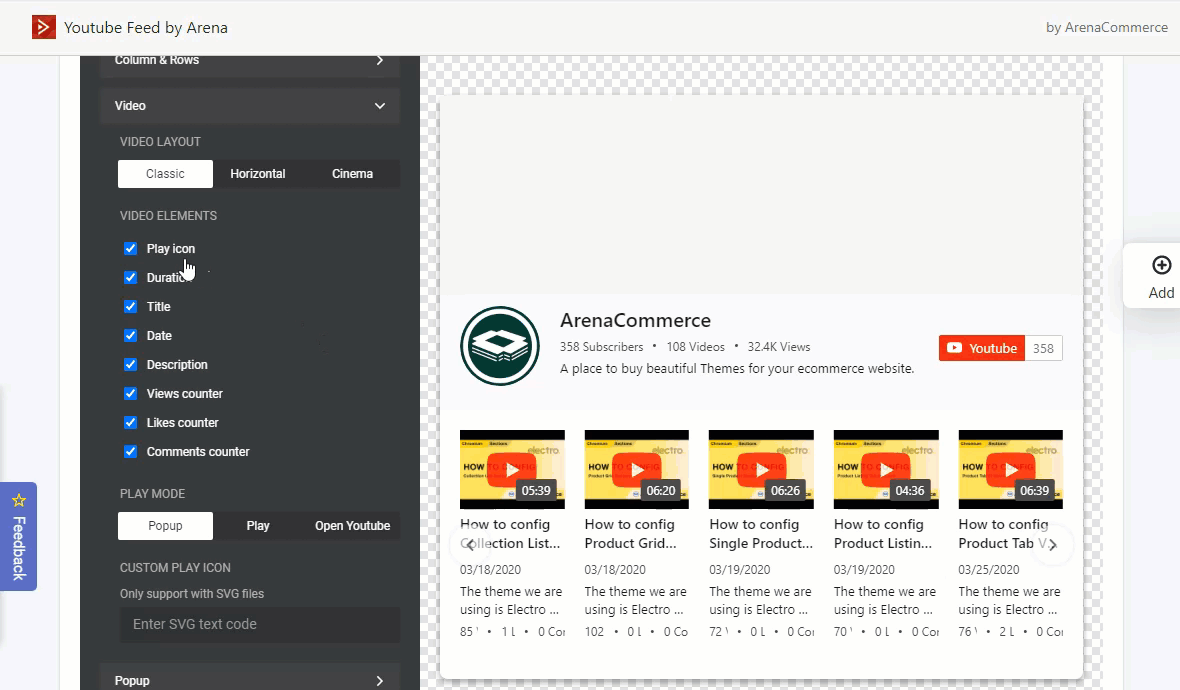Play the video with duration 06:39
This screenshot has width=1180, height=690.
point(1011,470)
